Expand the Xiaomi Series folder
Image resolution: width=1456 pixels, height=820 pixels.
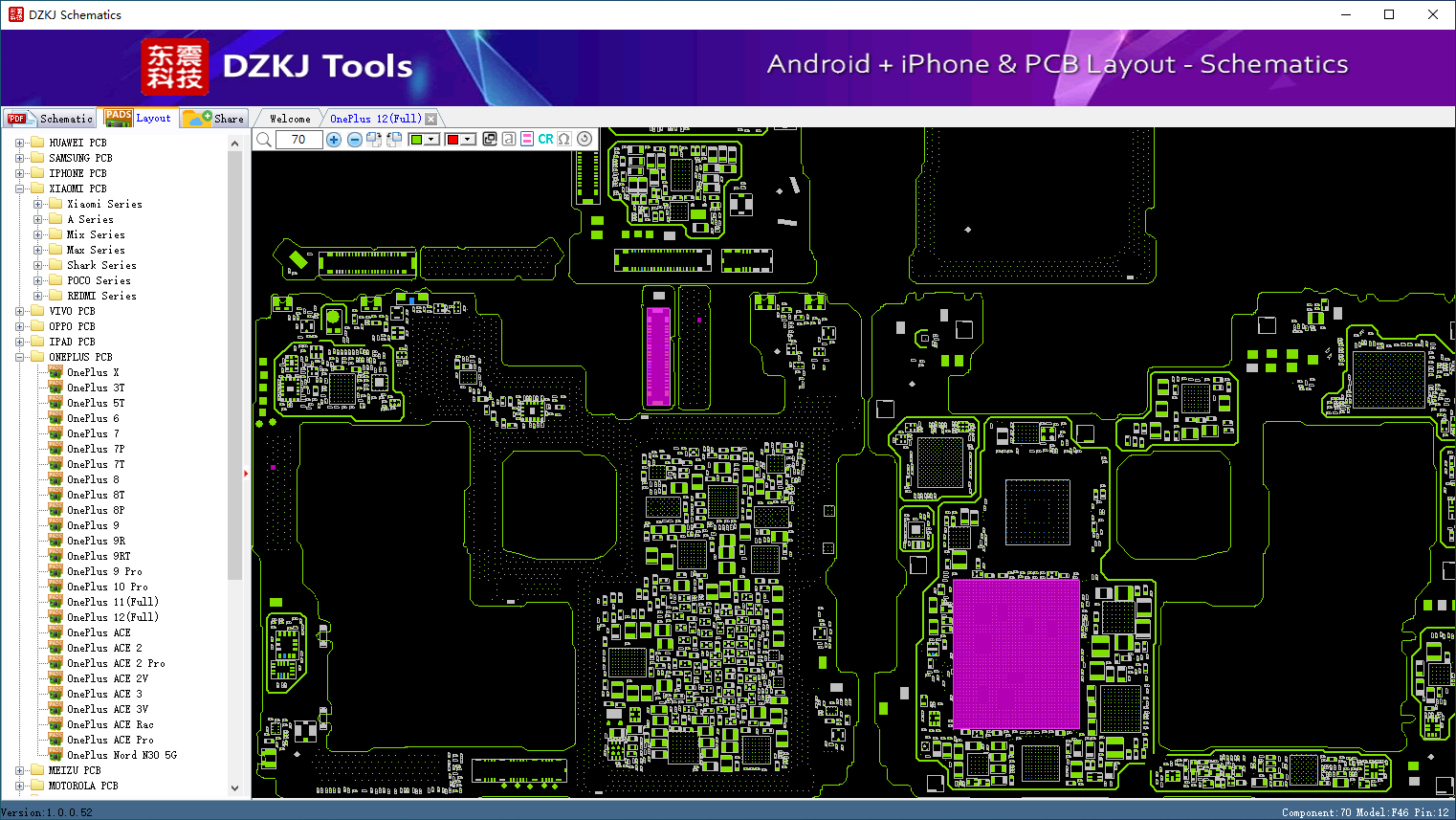point(37,204)
